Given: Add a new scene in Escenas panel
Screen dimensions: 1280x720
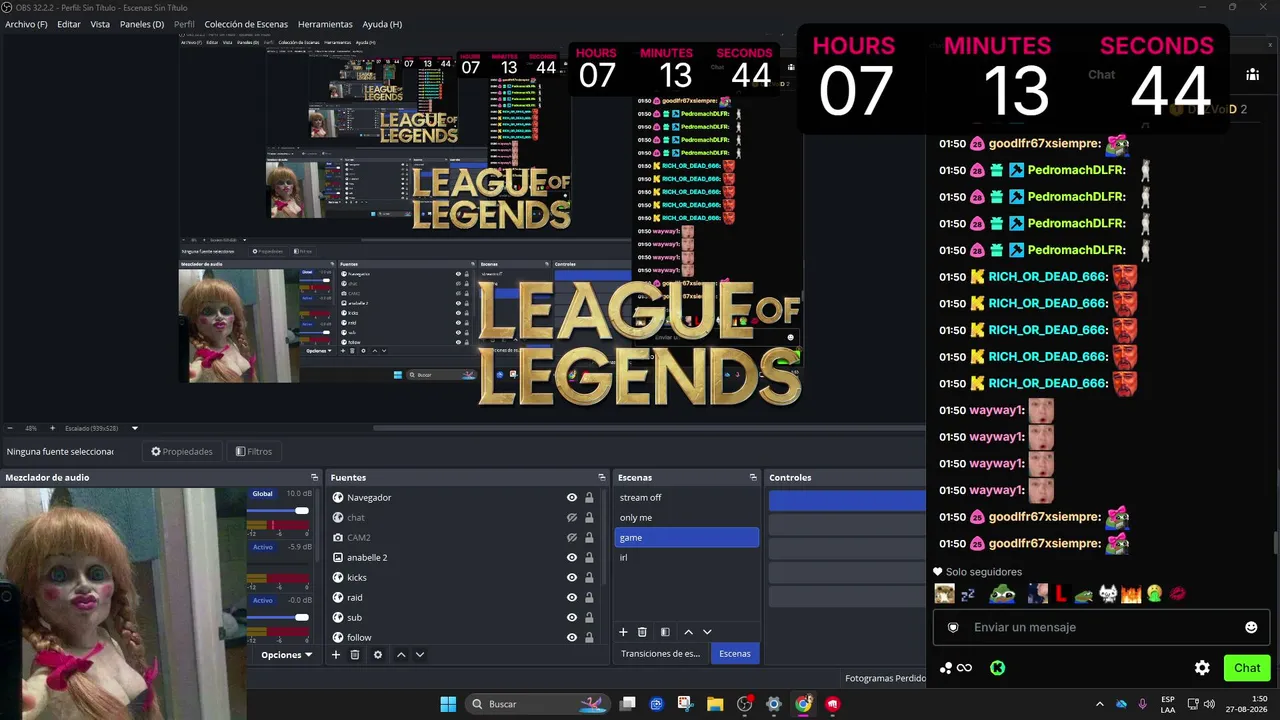Looking at the screenshot, I should pos(623,632).
